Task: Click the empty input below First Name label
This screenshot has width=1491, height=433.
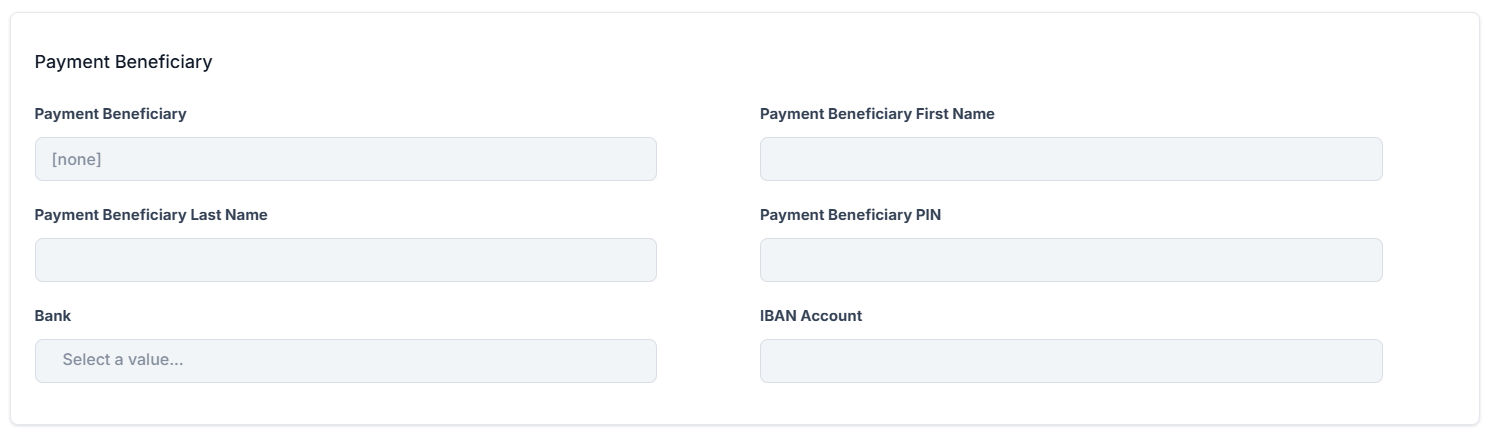Action: 1070,159
